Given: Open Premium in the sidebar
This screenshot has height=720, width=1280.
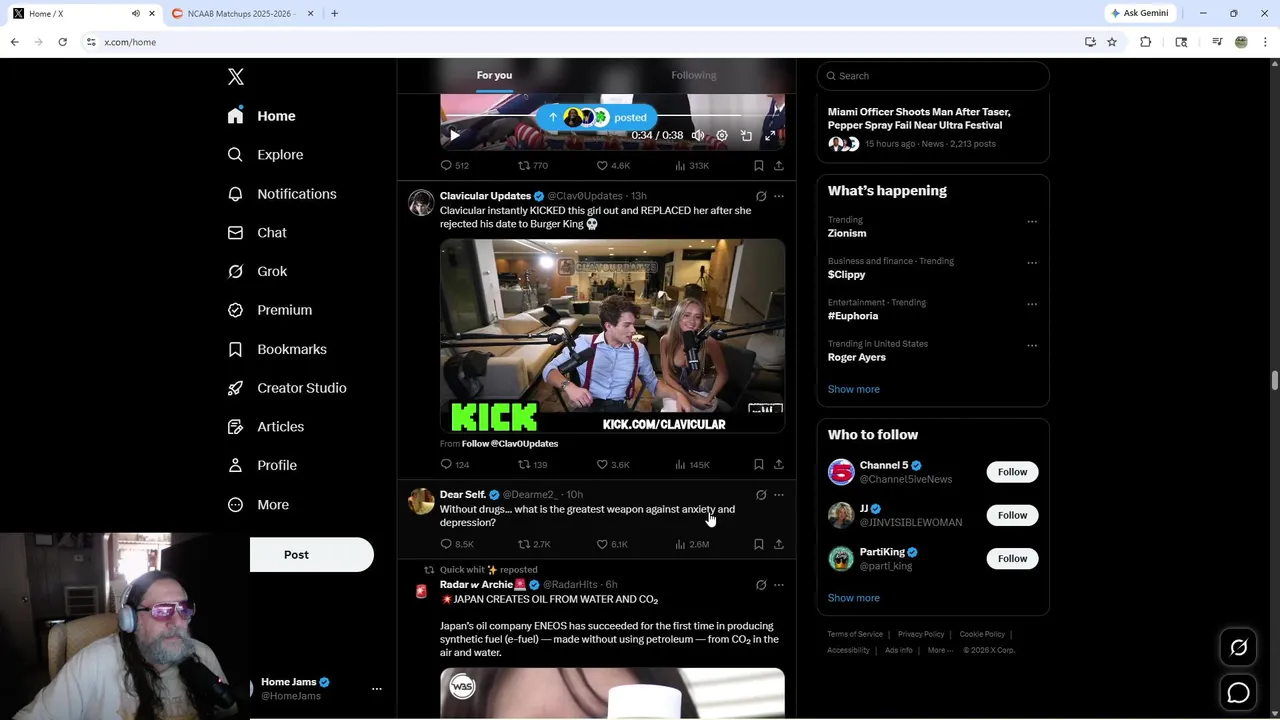Looking at the screenshot, I should tap(270, 310).
